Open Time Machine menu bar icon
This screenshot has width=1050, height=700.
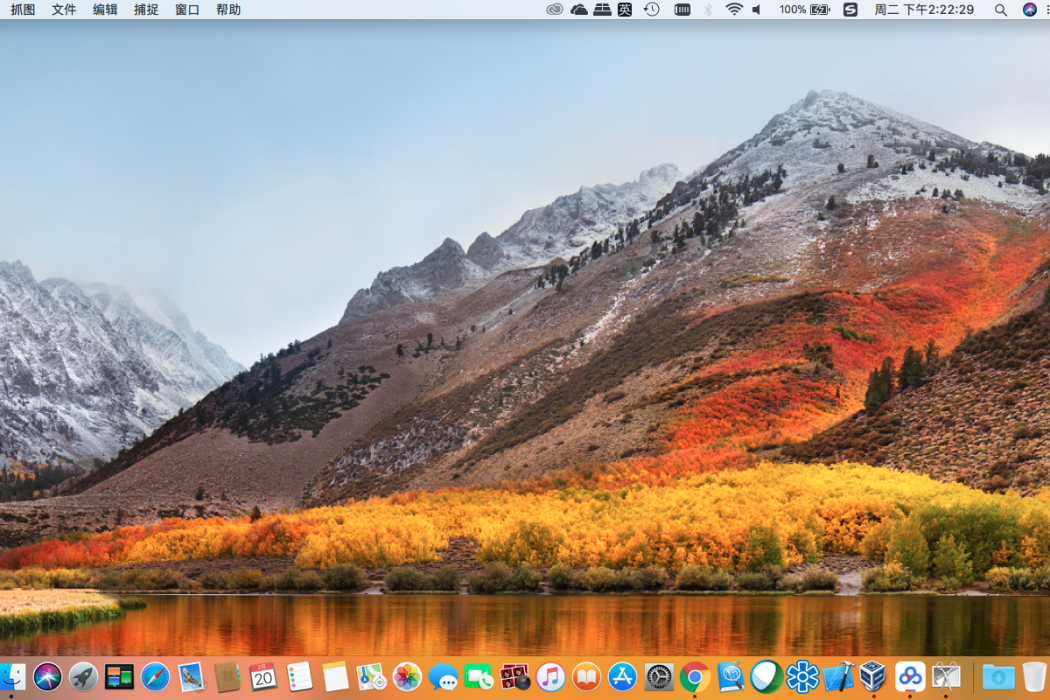click(652, 9)
